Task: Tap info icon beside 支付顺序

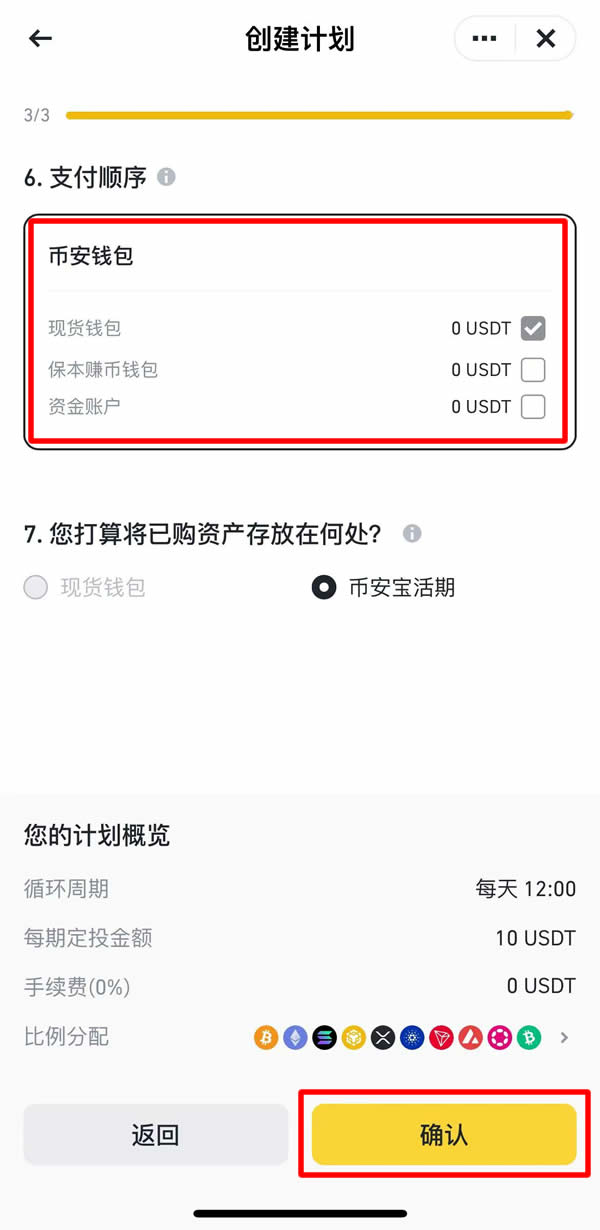Action: point(166,177)
